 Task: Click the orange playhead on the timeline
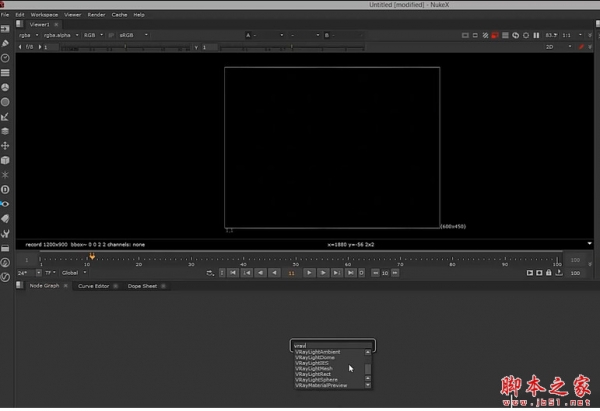click(x=92, y=256)
